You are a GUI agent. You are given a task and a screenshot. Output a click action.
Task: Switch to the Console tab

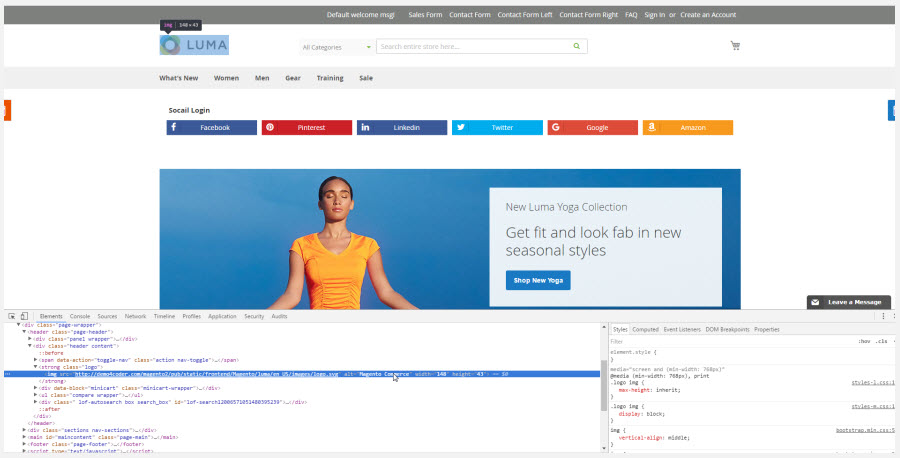click(x=80, y=316)
